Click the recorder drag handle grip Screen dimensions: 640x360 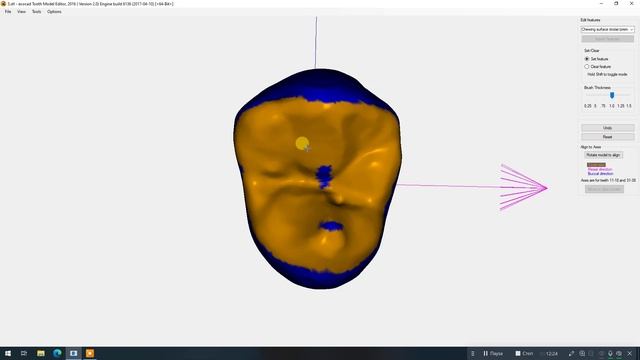click(x=473, y=353)
